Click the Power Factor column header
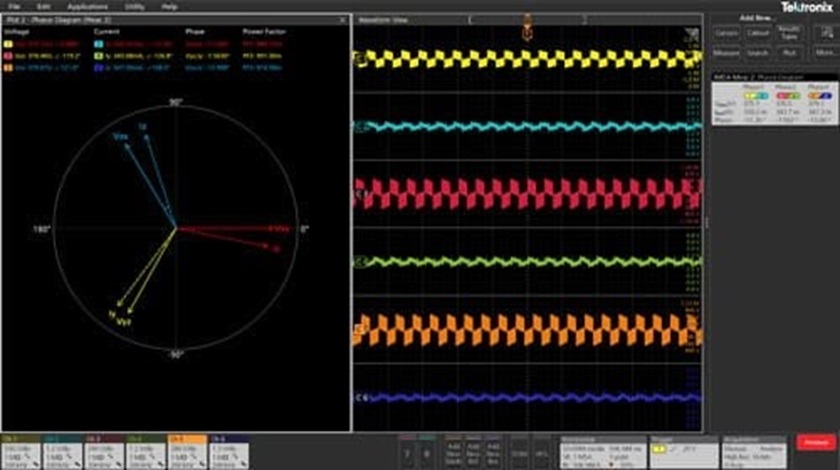 pos(264,32)
